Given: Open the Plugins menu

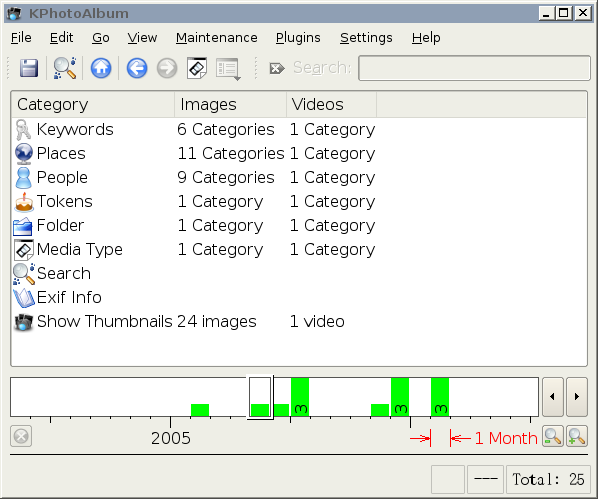Looking at the screenshot, I should [298, 38].
